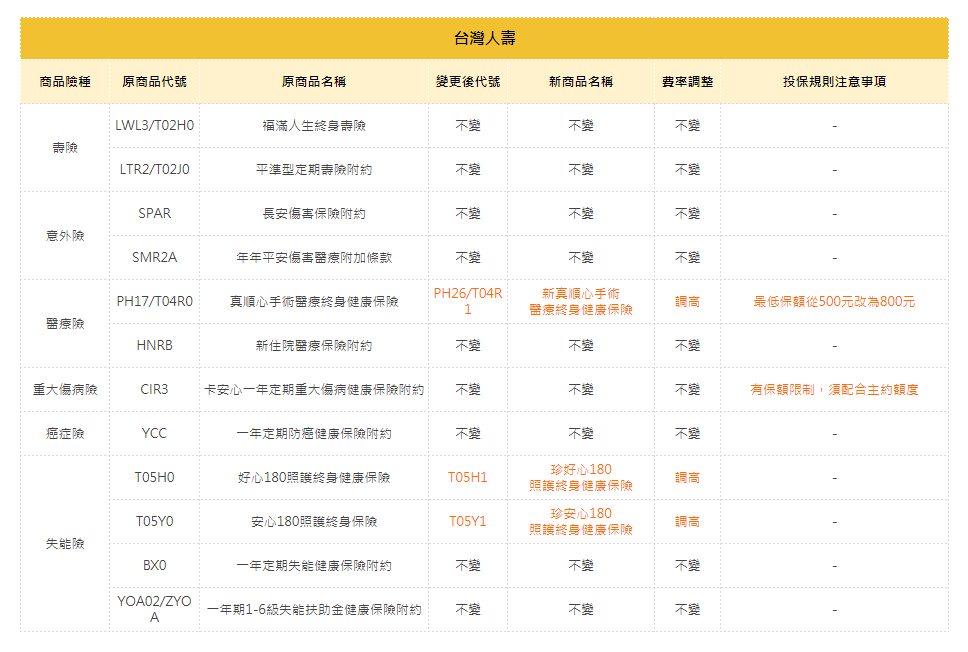Image resolution: width=968 pixels, height=652 pixels.
Task: Click product code T05H0
Action: click(x=154, y=477)
